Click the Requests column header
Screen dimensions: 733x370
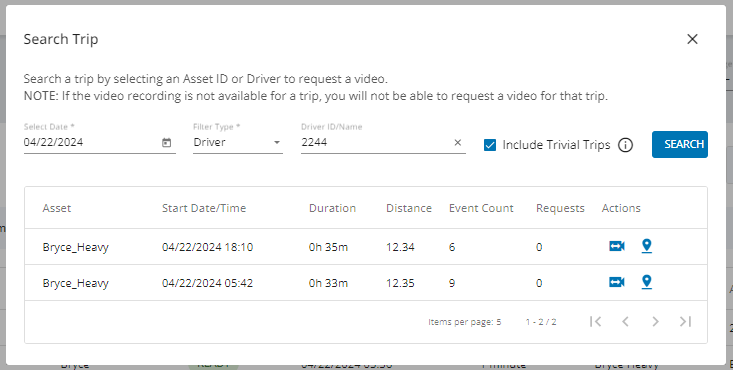pos(560,208)
